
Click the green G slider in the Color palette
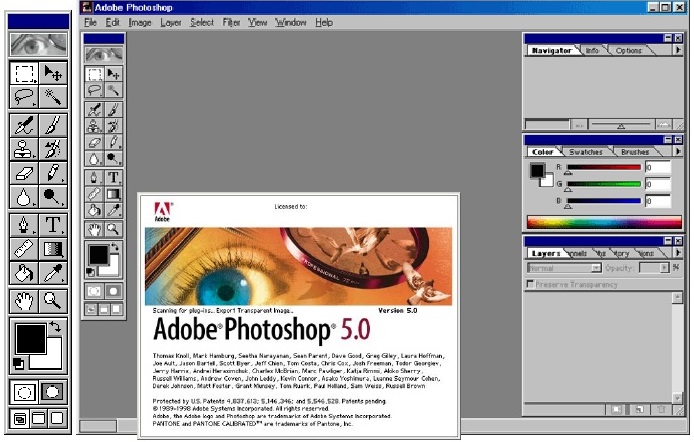pyautogui.click(x=604, y=184)
